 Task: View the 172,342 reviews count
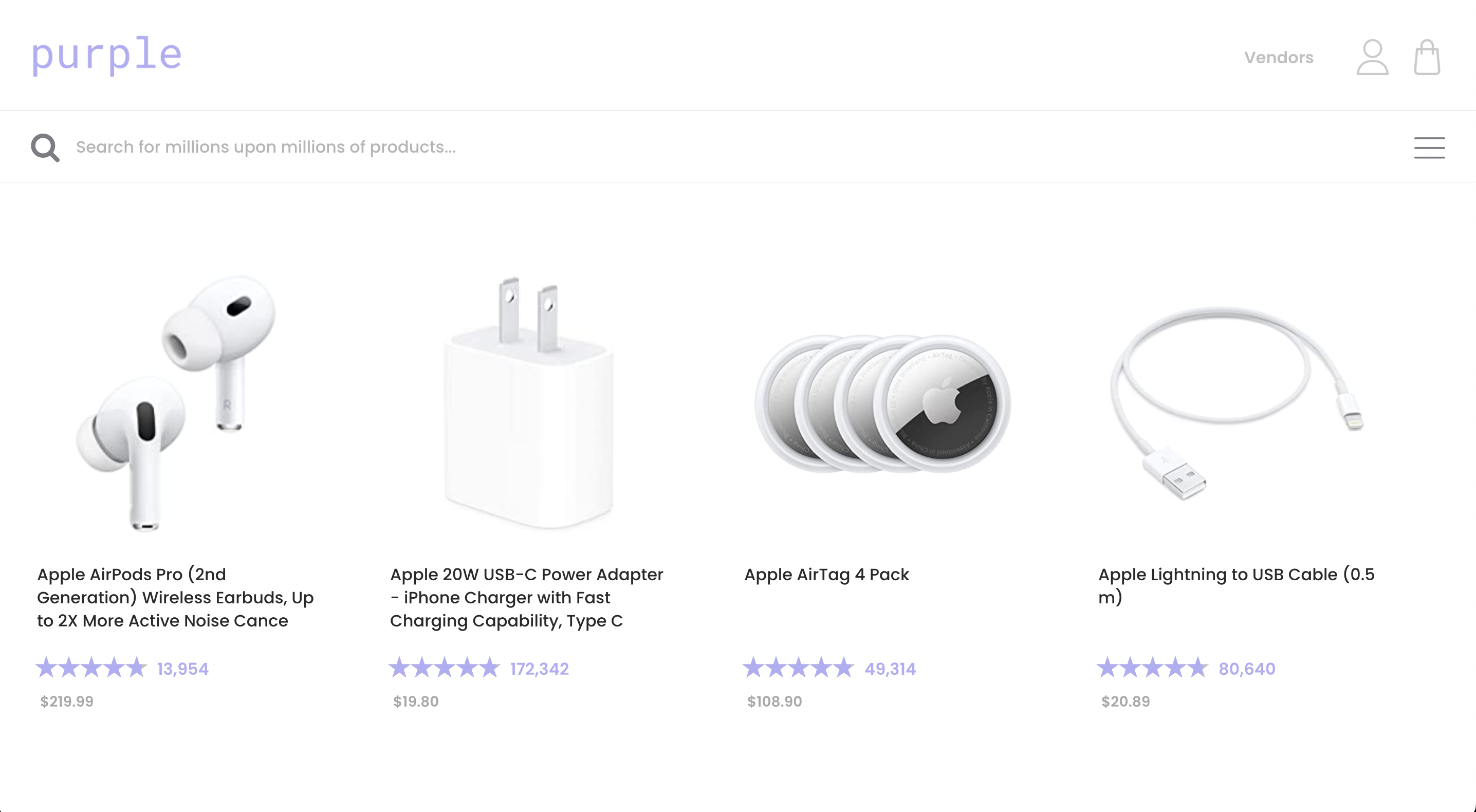click(539, 669)
